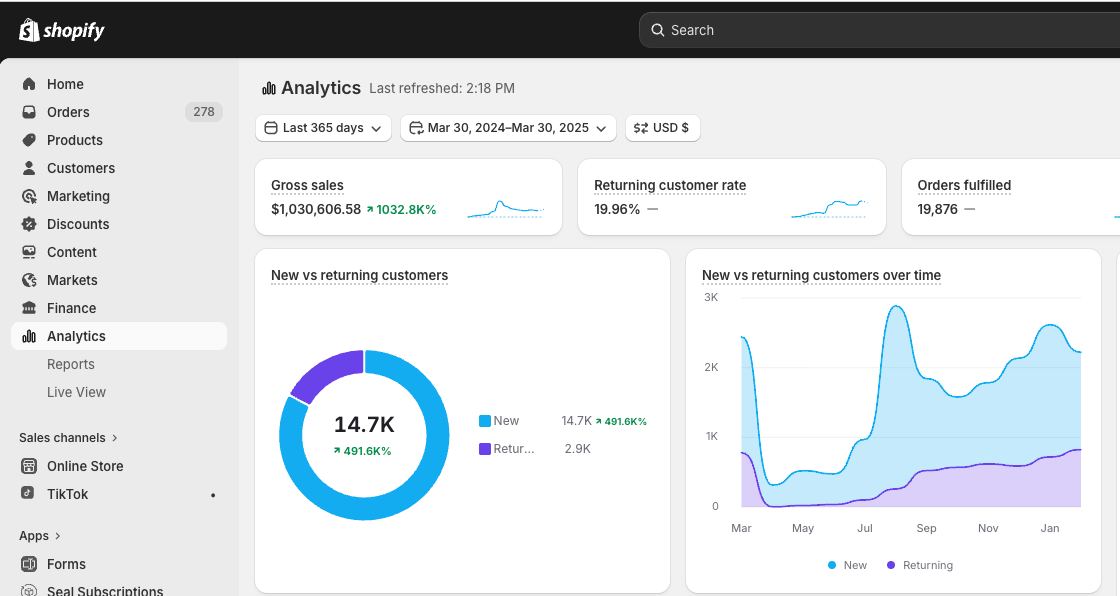Click the Forms app icon

tap(29, 564)
